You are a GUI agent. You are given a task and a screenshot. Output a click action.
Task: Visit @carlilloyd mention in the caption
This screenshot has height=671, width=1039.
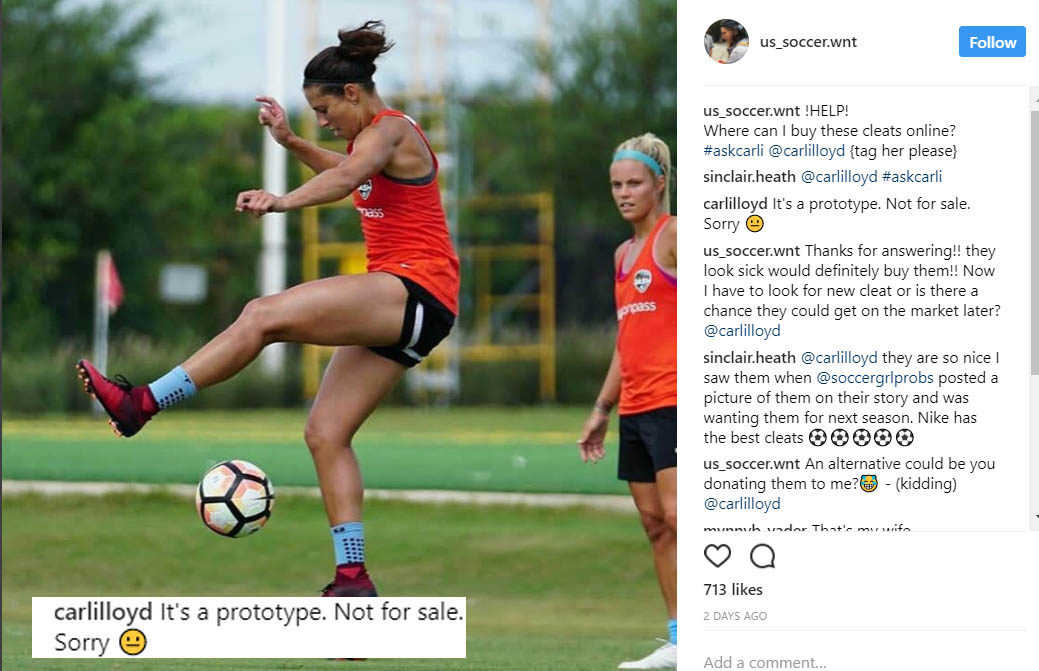pos(806,150)
